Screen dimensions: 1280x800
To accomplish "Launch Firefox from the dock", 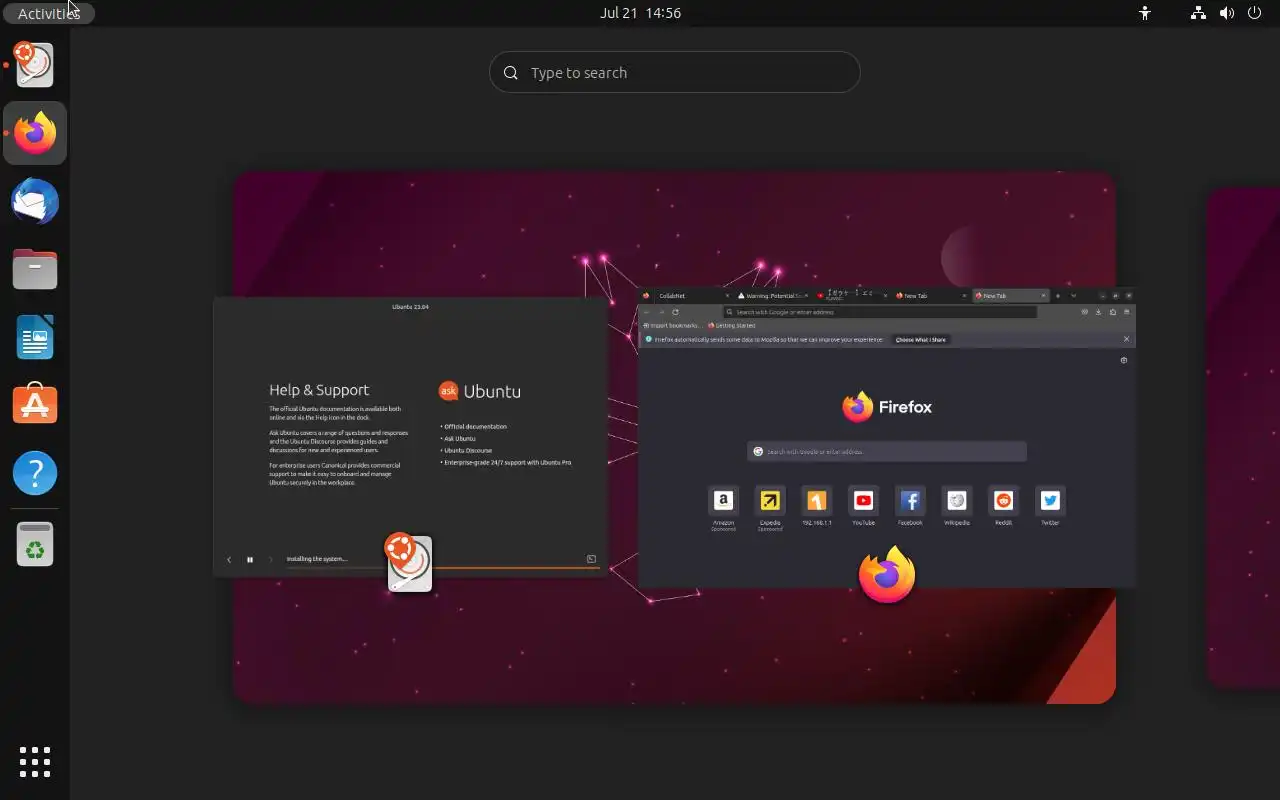I will (x=35, y=133).
